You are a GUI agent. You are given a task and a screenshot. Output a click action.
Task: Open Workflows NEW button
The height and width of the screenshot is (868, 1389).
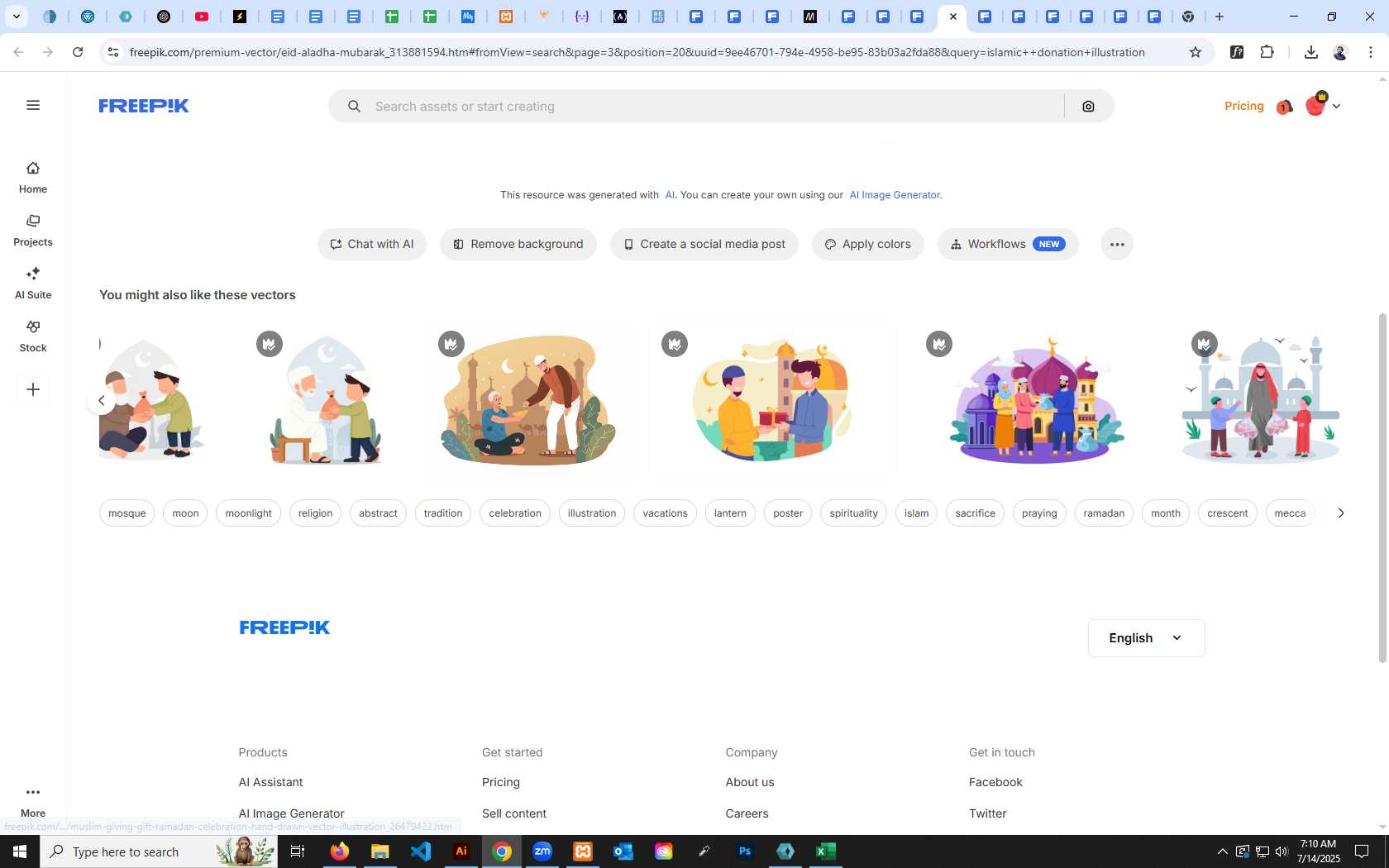tap(1008, 244)
